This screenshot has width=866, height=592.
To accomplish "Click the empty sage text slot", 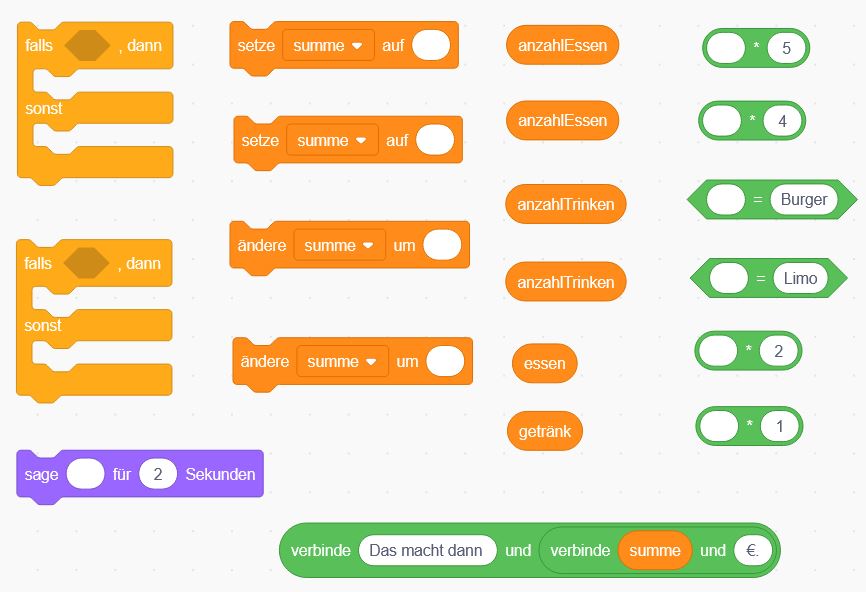I will click(86, 474).
